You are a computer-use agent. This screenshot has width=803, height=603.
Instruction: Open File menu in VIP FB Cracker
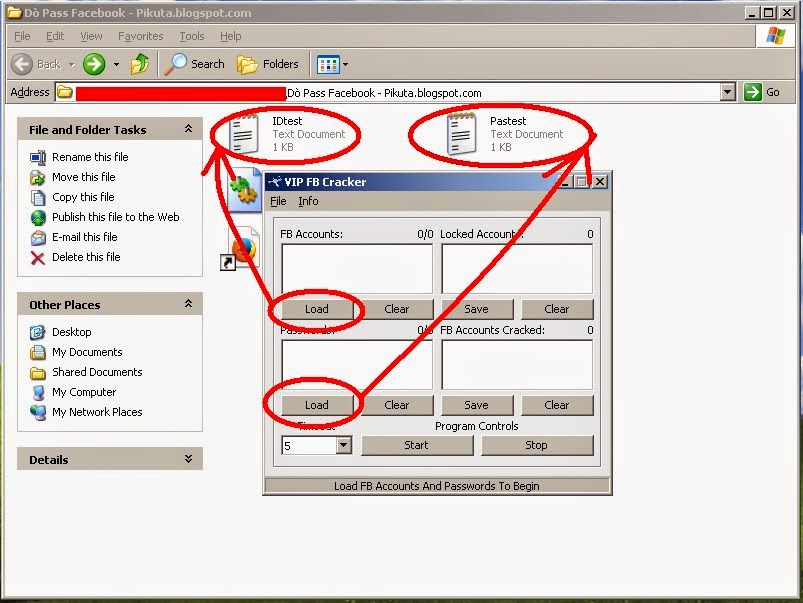tap(278, 201)
